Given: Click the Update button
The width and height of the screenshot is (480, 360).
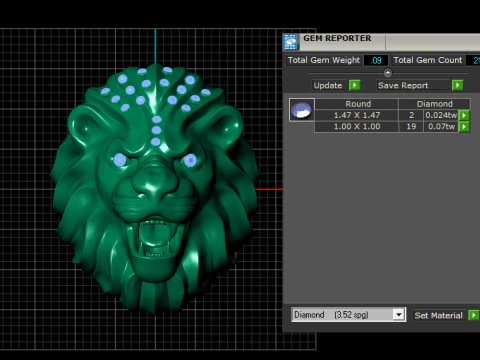Looking at the screenshot, I should point(328,85).
